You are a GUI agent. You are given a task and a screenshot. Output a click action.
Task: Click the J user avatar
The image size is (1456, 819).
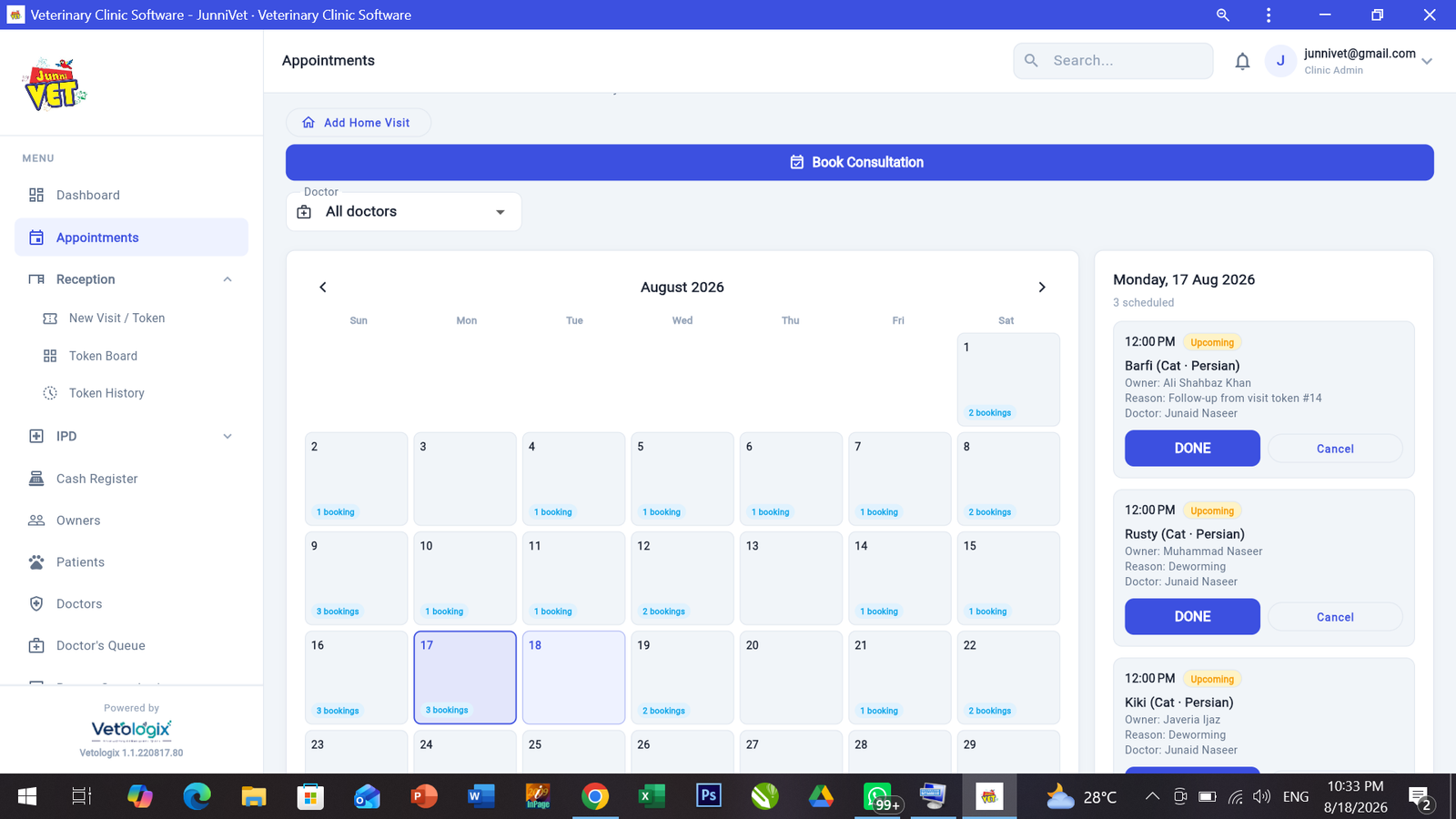point(1280,61)
